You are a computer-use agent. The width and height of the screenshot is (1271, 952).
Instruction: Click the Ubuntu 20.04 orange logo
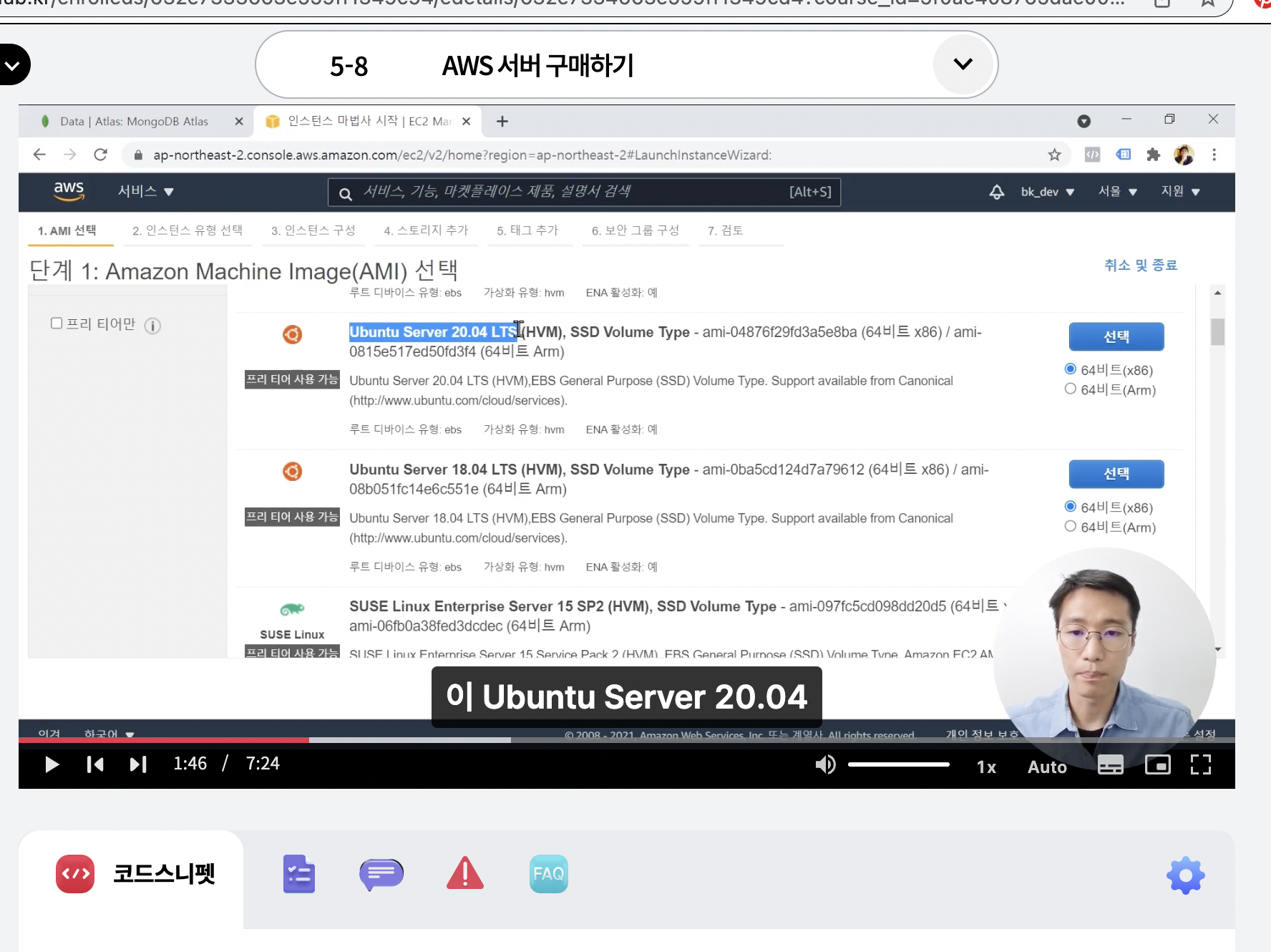(292, 334)
